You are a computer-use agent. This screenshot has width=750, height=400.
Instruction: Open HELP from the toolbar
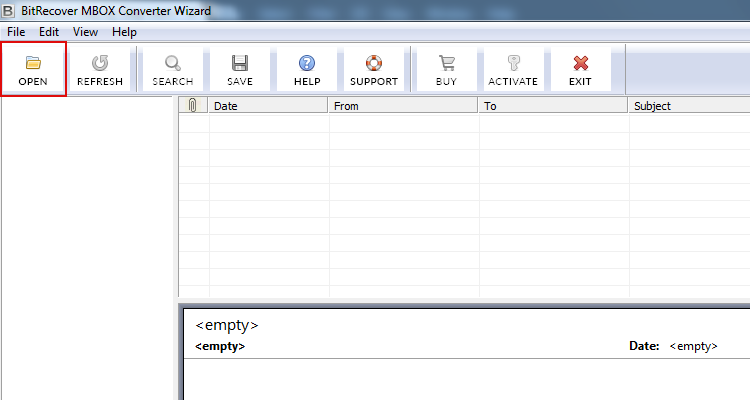click(307, 69)
